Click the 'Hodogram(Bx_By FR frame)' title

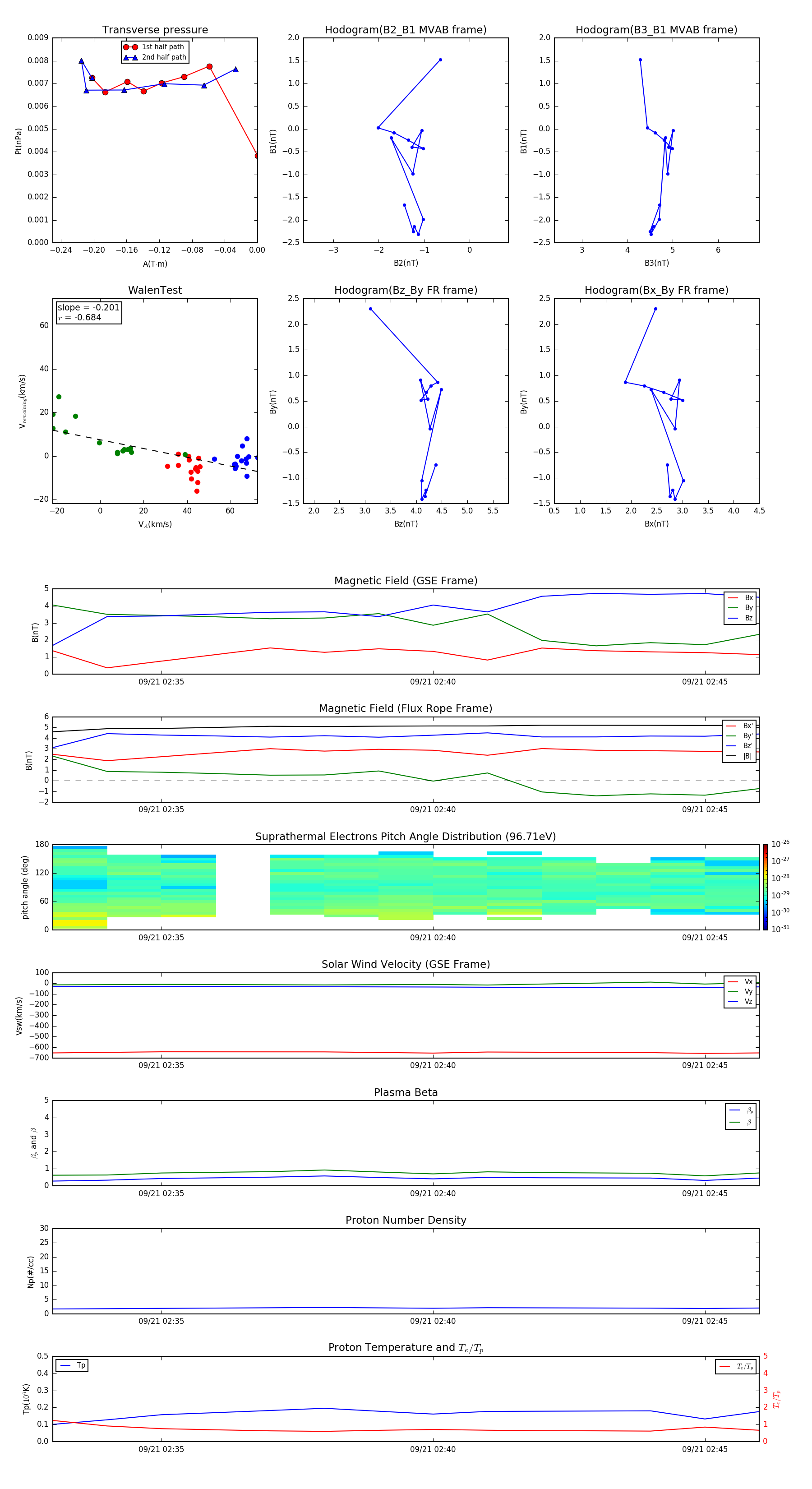[656, 290]
